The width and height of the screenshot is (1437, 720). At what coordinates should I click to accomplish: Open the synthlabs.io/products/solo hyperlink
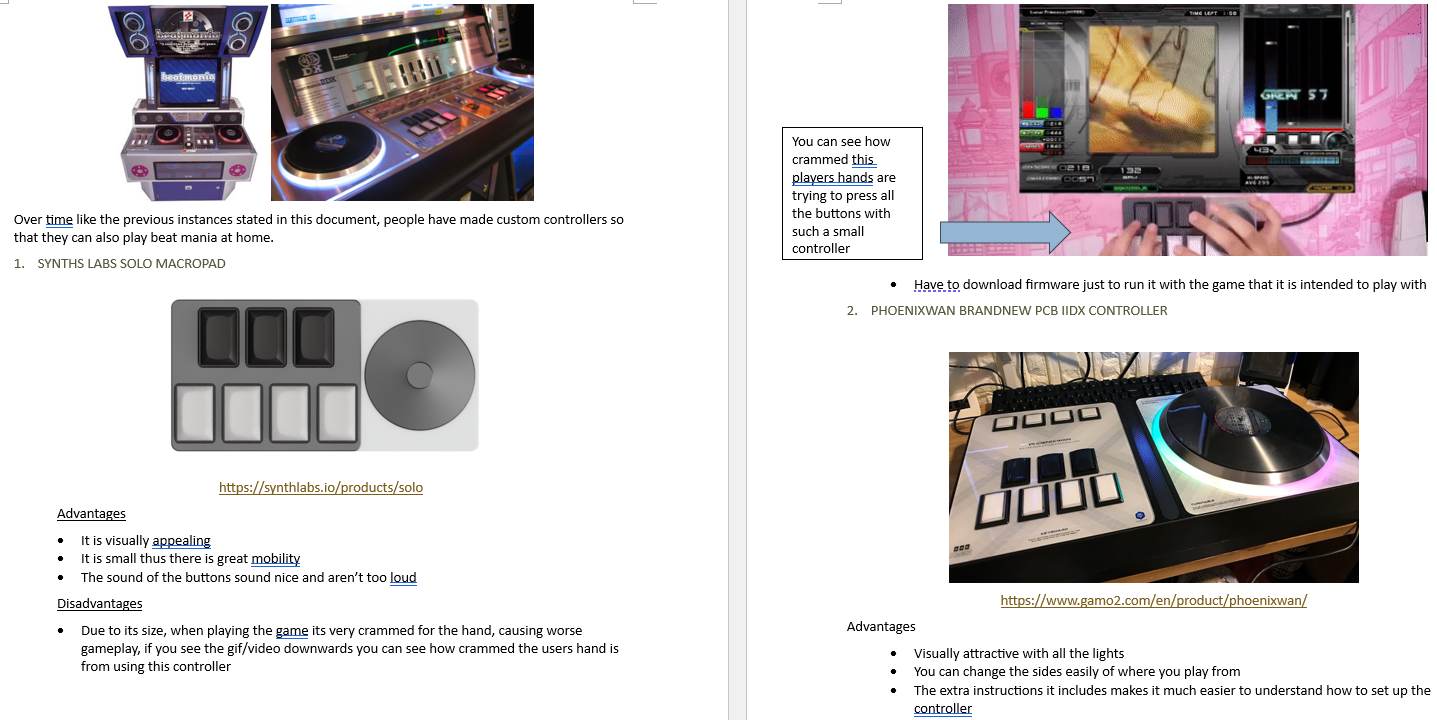pyautogui.click(x=321, y=488)
